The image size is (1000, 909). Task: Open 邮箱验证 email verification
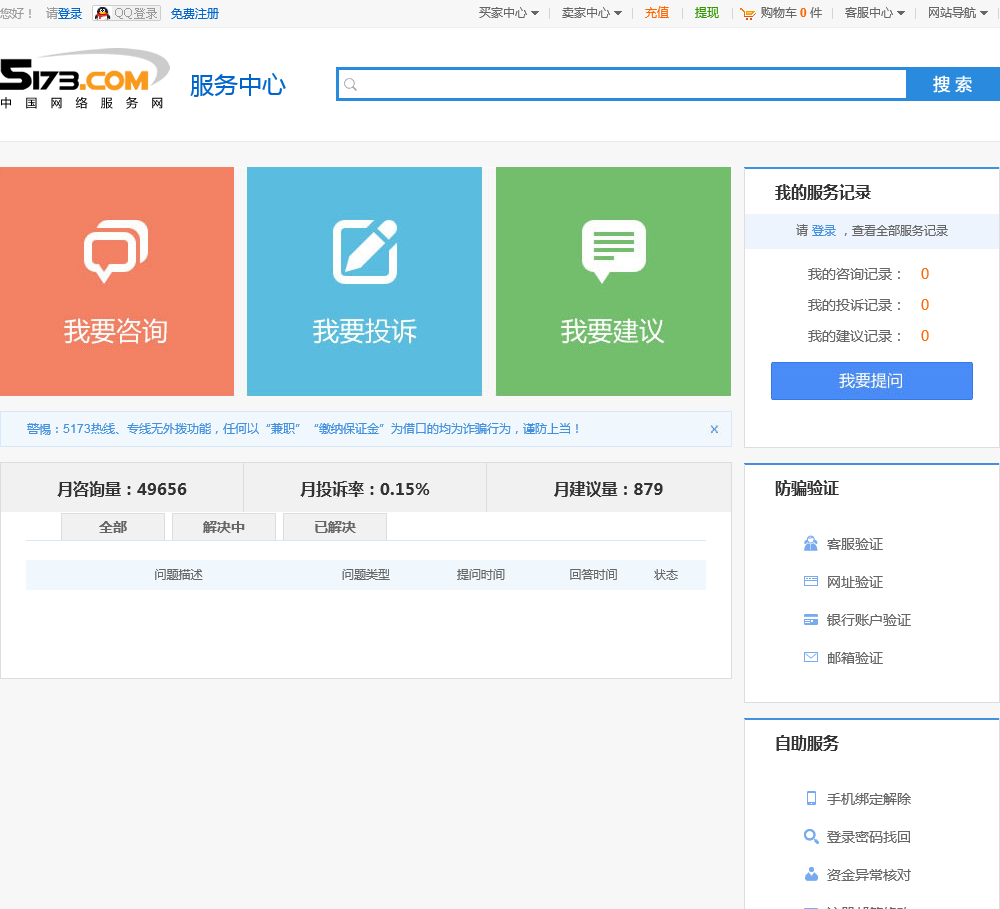point(854,658)
